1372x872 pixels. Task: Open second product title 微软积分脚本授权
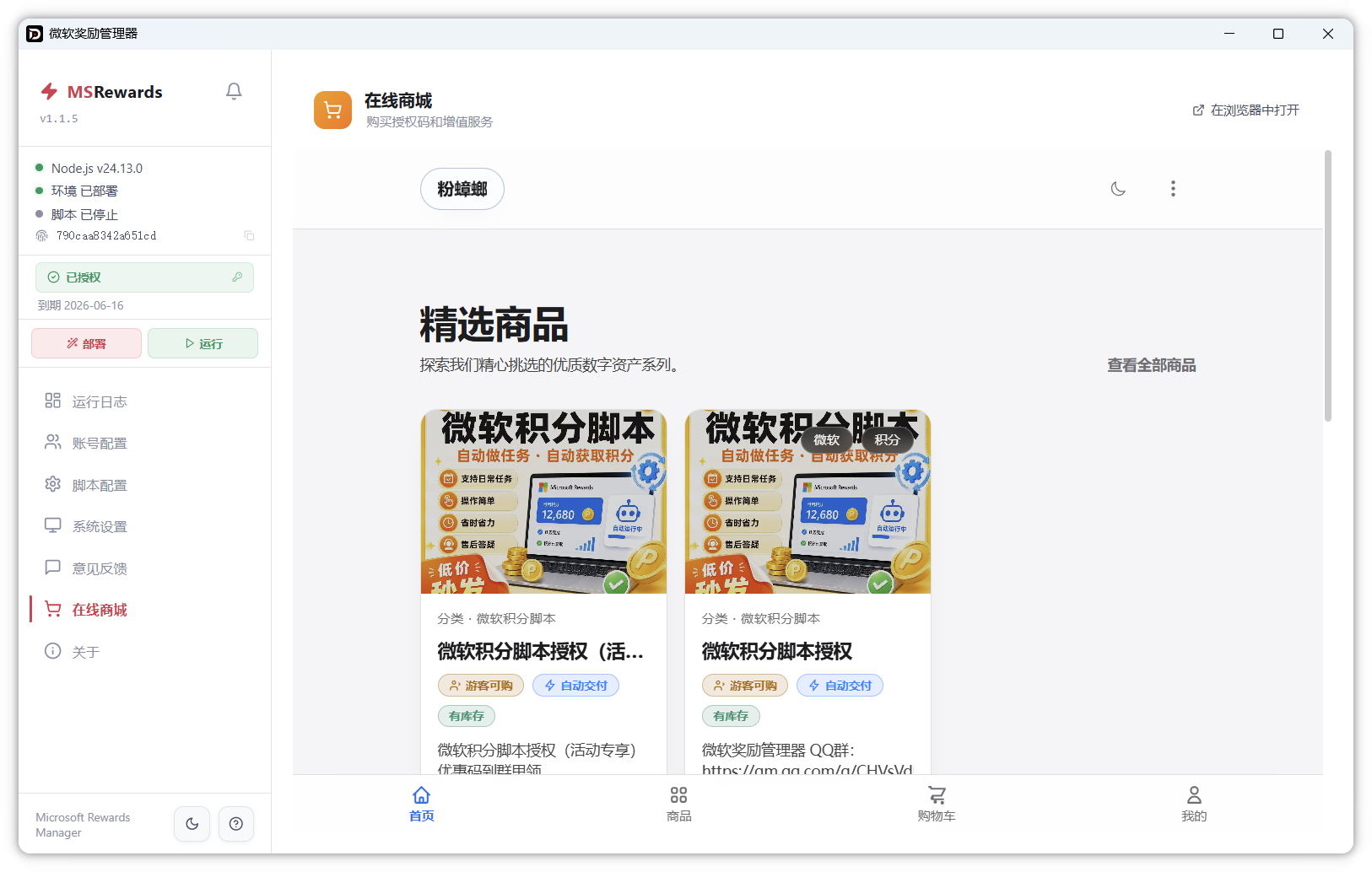(x=777, y=651)
